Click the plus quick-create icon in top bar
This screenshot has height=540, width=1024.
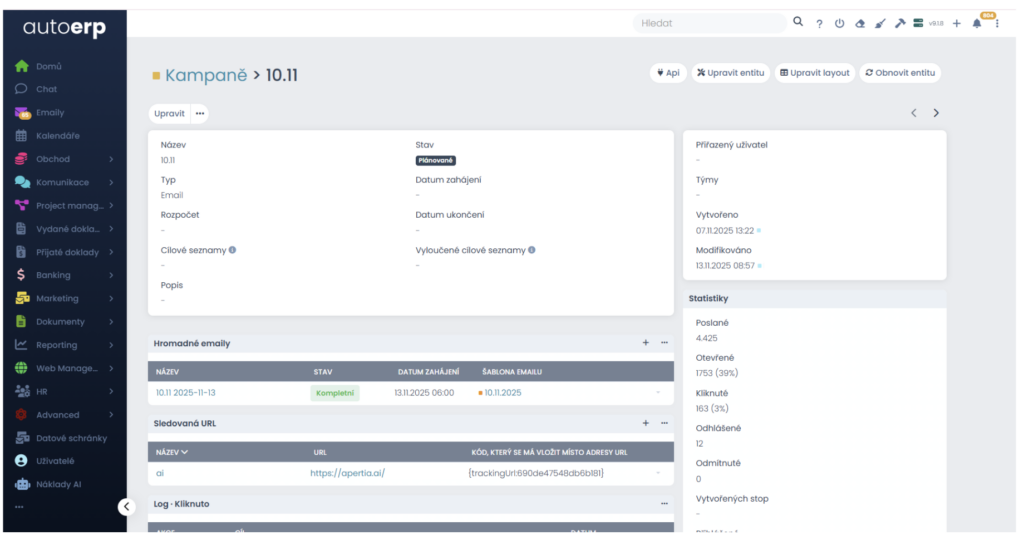956,23
